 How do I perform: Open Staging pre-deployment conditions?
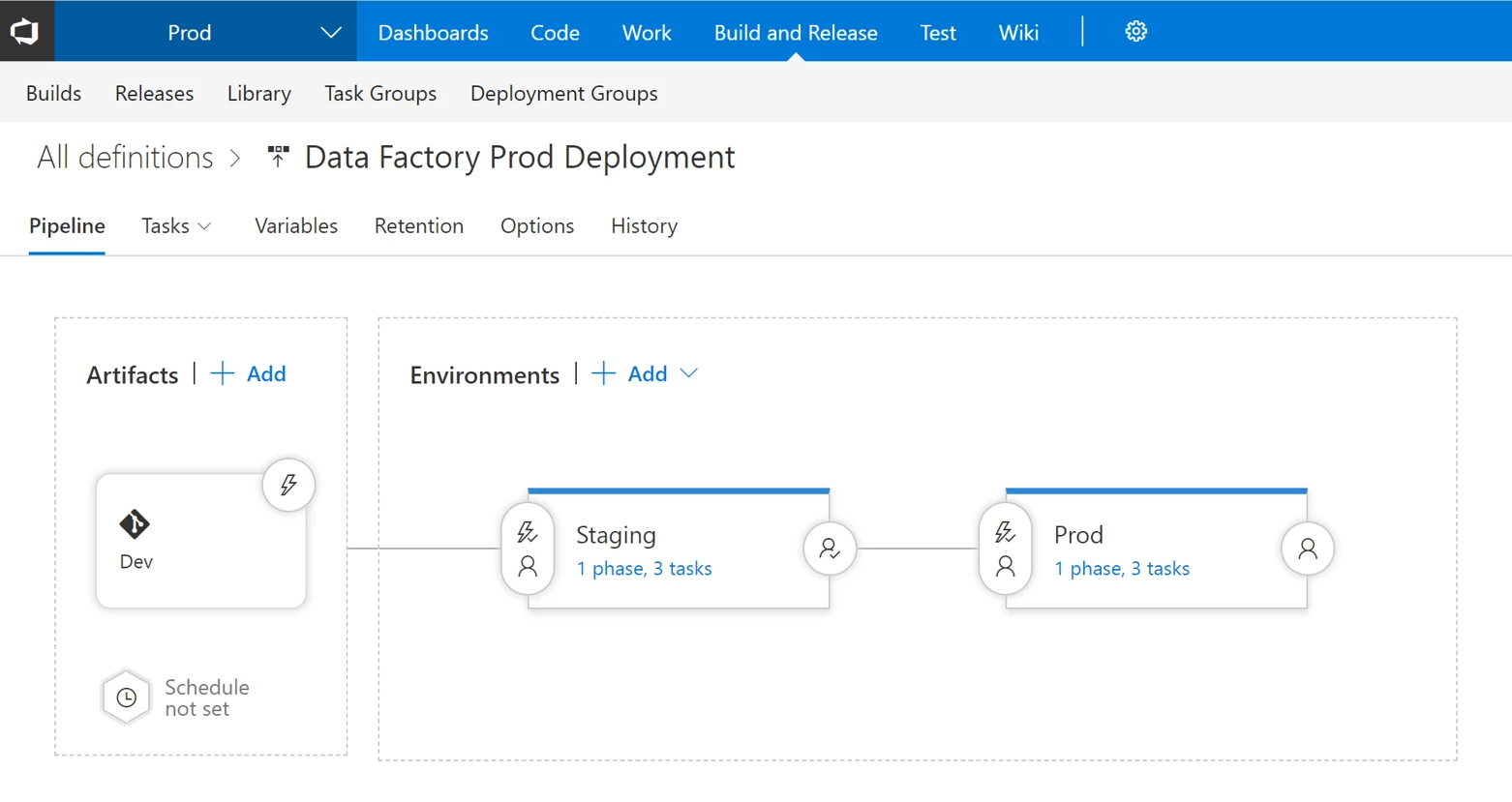[528, 549]
